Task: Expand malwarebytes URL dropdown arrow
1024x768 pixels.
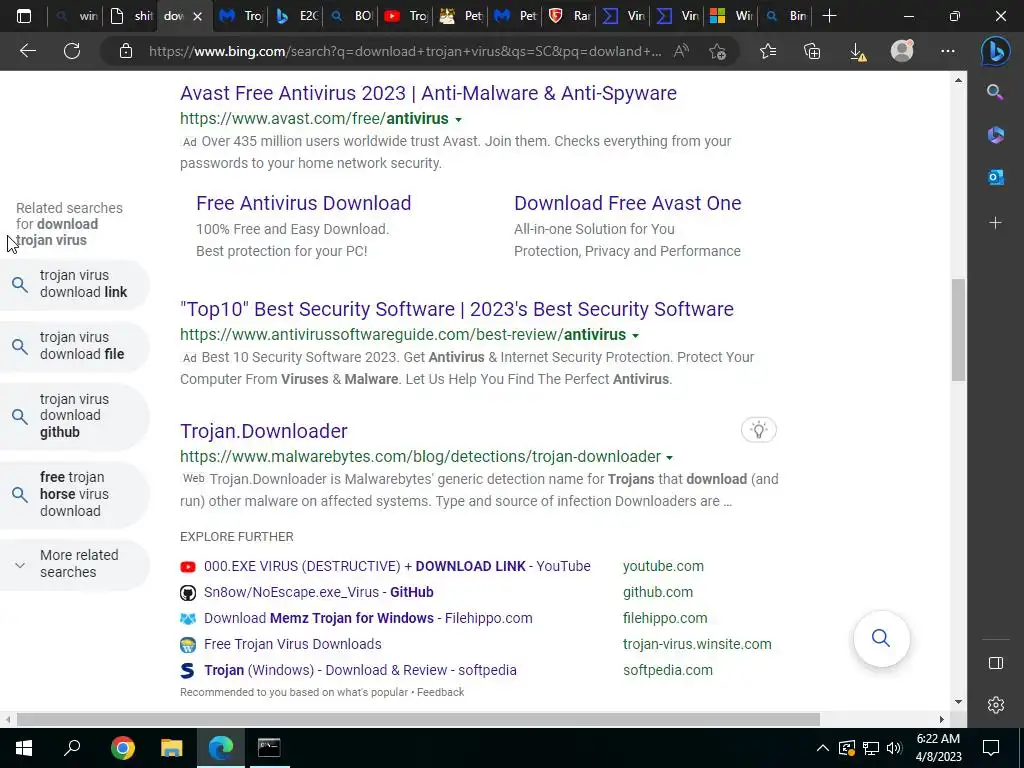Action: point(669,458)
